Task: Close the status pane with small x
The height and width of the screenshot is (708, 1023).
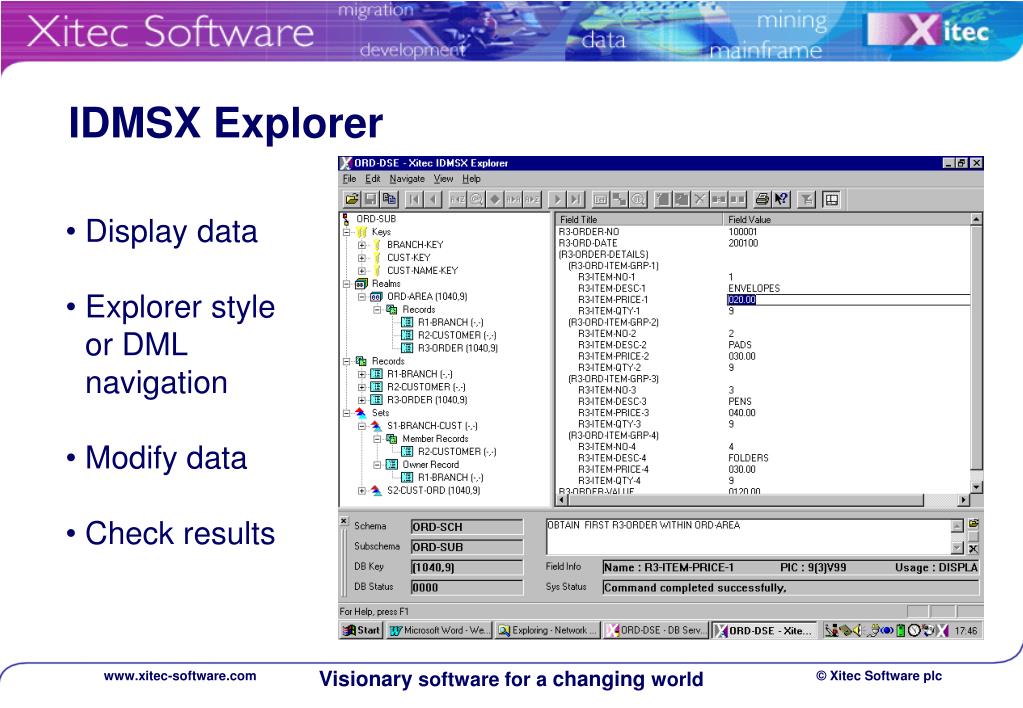Action: coord(344,521)
